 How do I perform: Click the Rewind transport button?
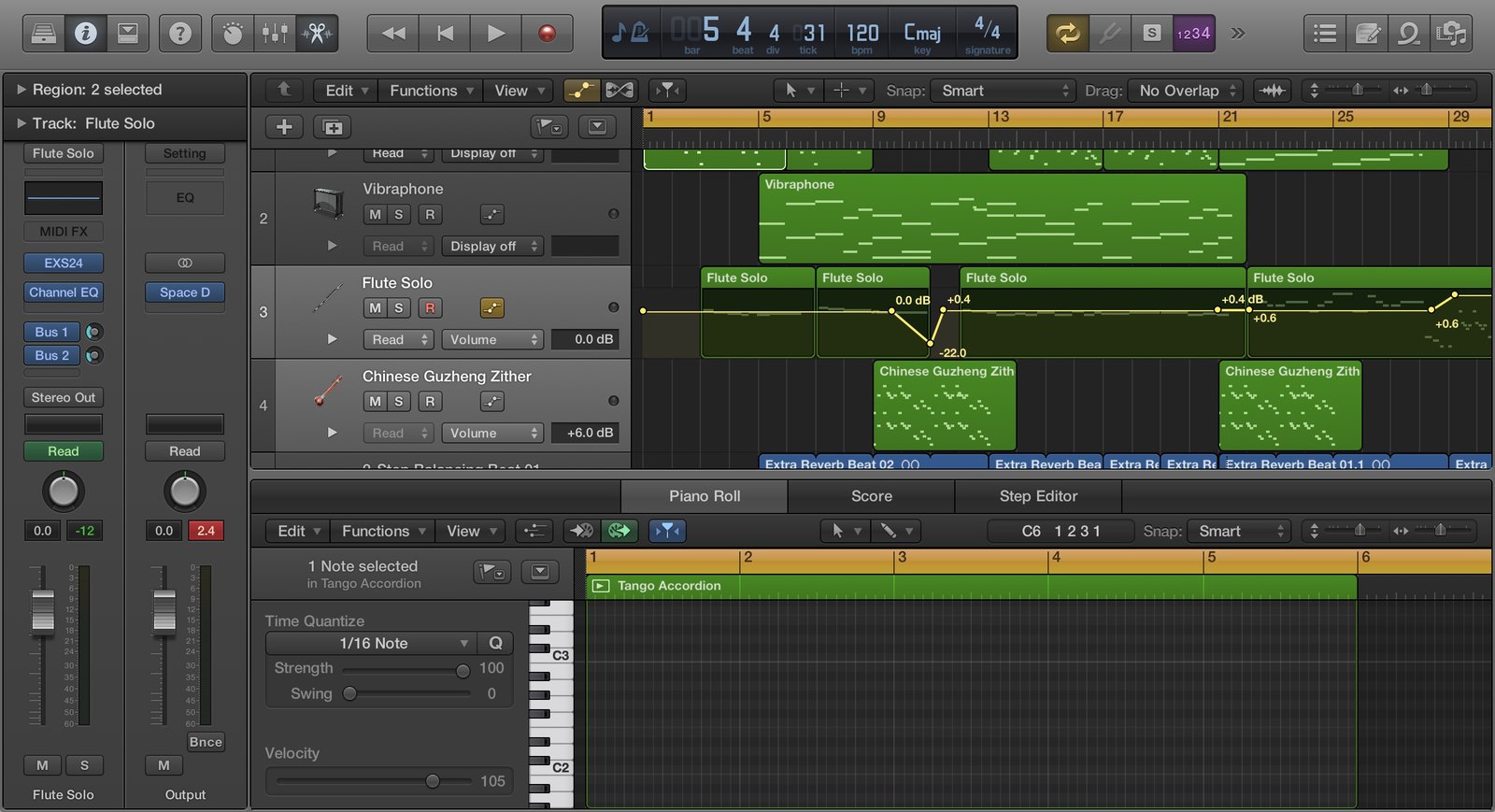click(393, 34)
